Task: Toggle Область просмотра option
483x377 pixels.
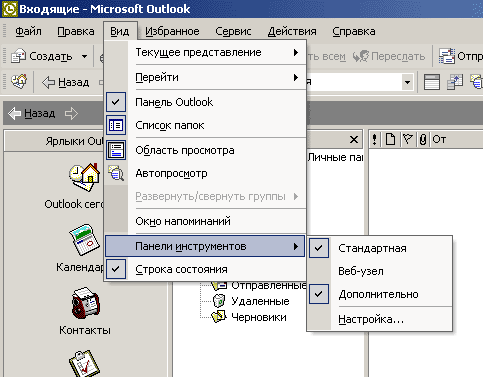Action: [x=205, y=150]
